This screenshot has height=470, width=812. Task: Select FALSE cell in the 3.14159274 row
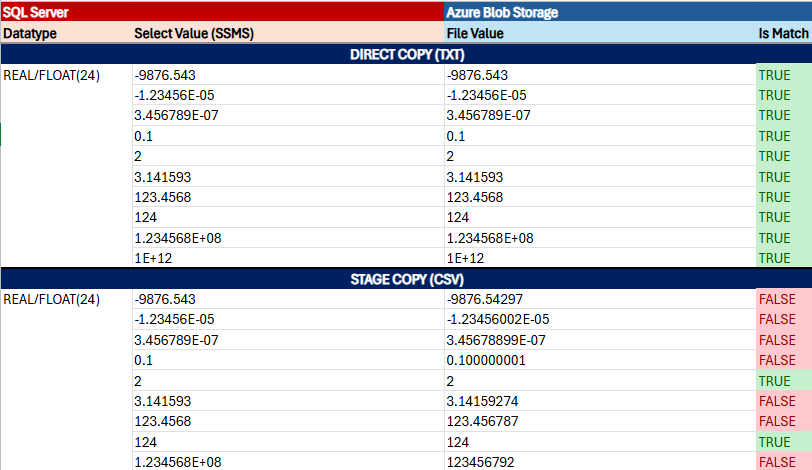tap(784, 401)
